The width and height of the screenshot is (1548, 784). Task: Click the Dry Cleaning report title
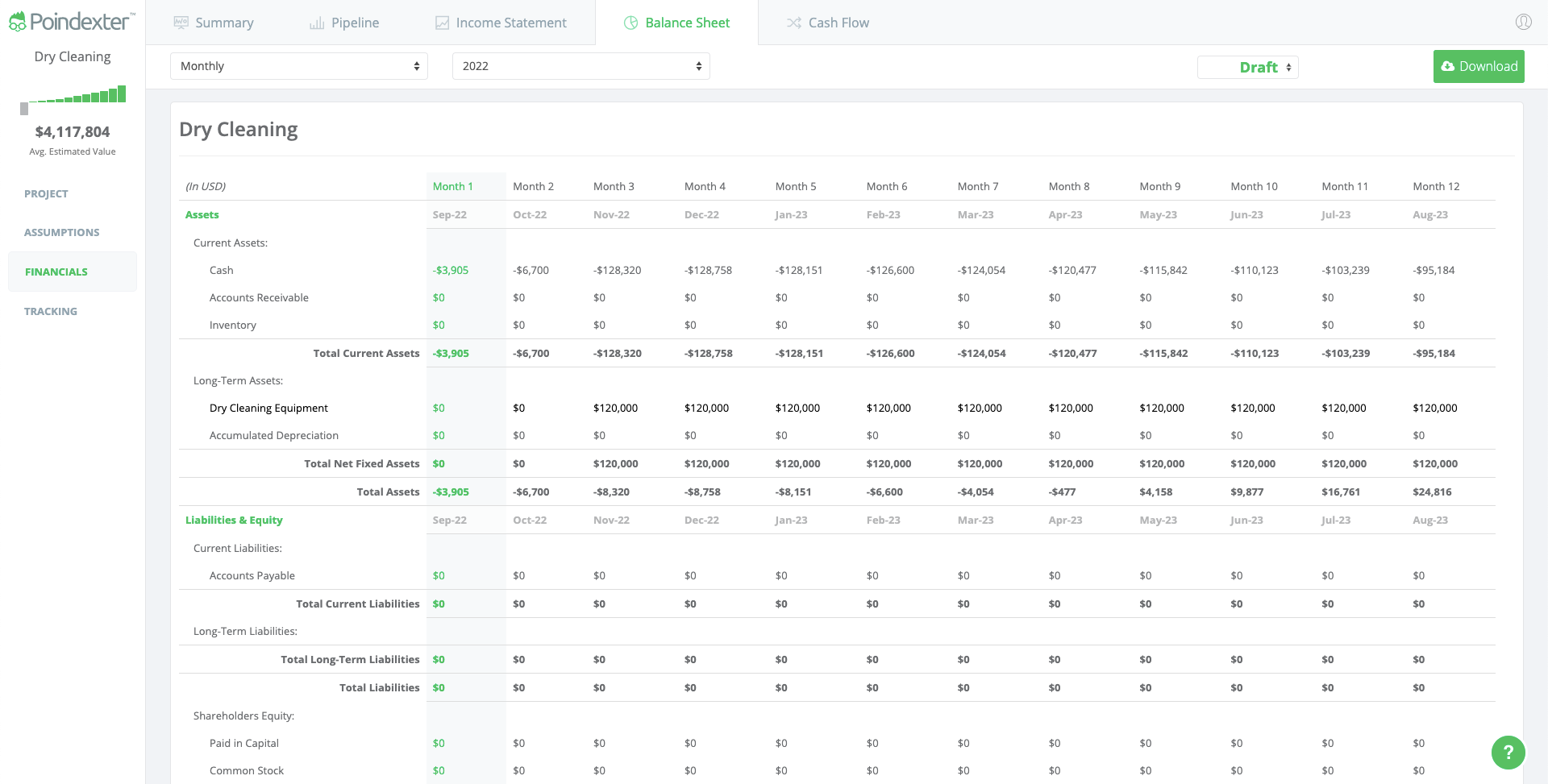point(239,130)
